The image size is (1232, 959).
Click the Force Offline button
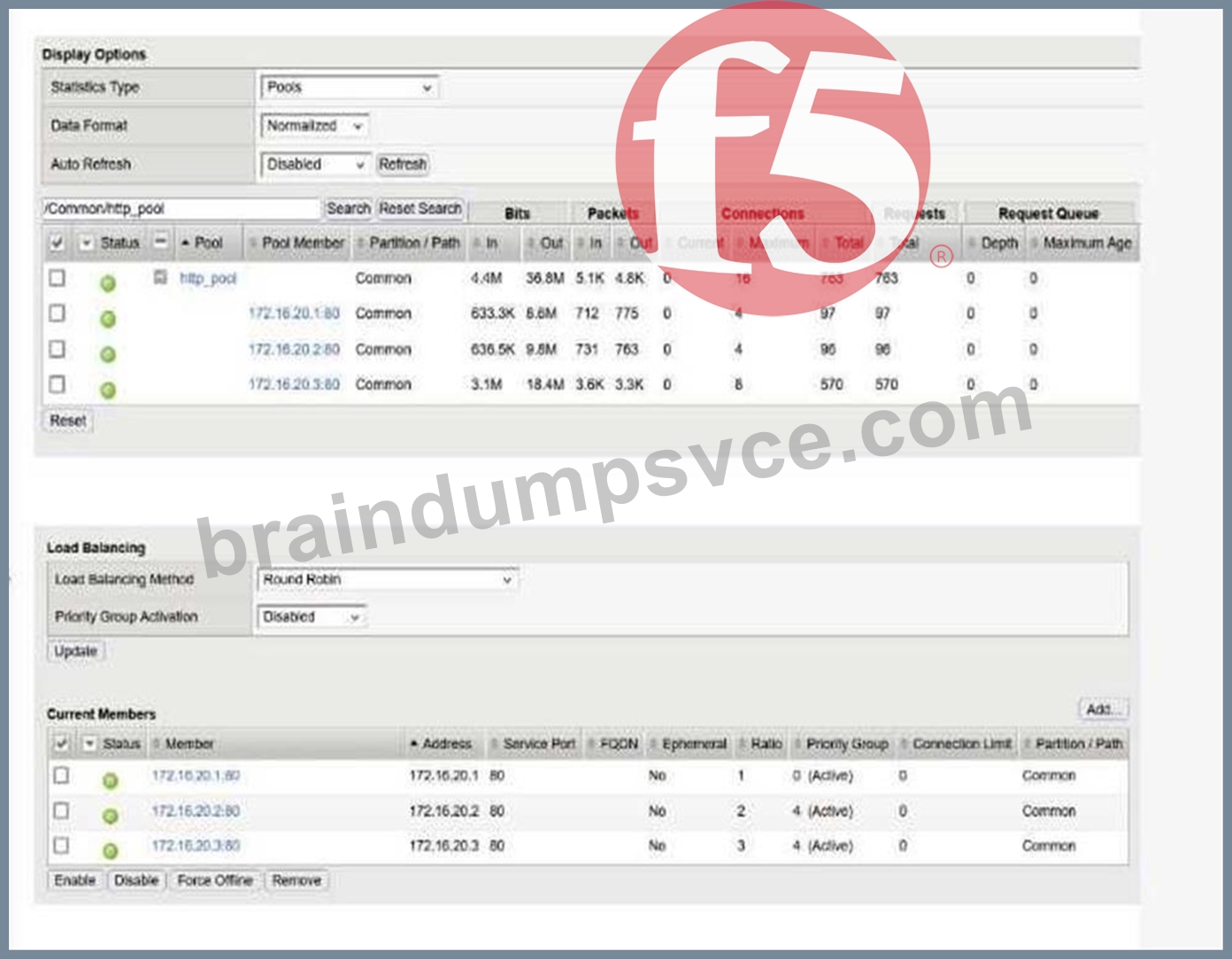215,880
